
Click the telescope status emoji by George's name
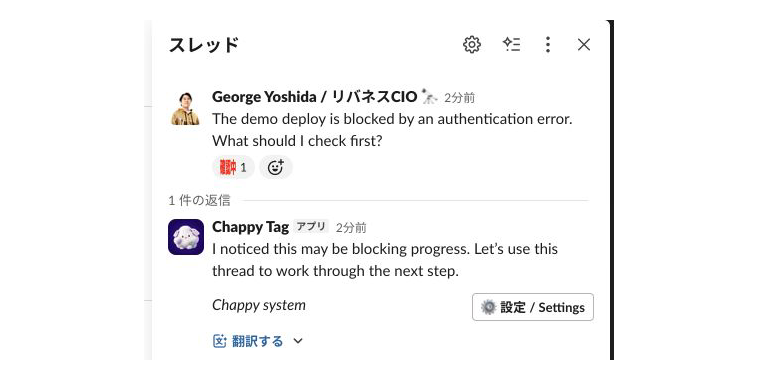click(x=429, y=96)
